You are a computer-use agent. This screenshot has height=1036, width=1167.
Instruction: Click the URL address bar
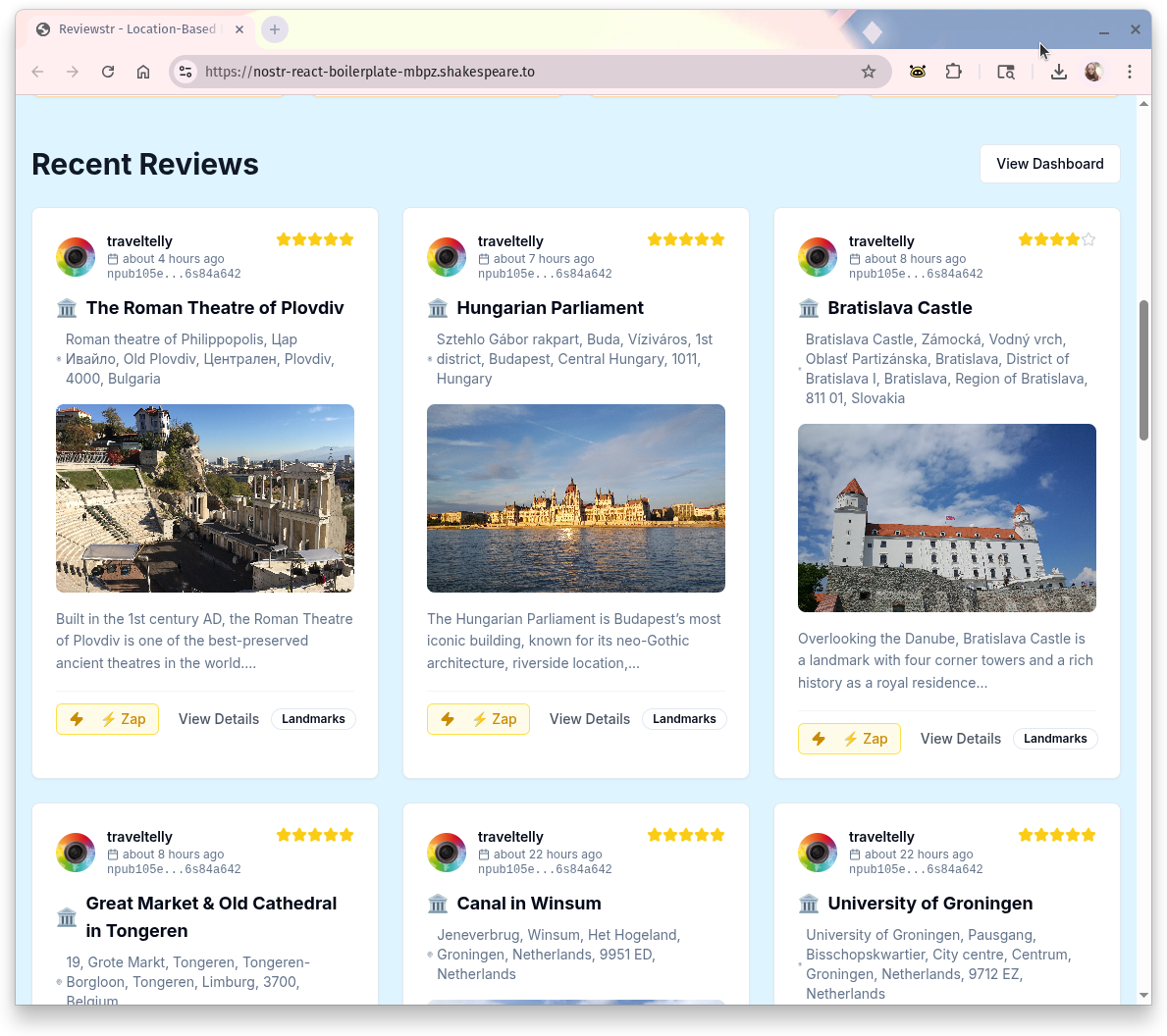pos(520,72)
